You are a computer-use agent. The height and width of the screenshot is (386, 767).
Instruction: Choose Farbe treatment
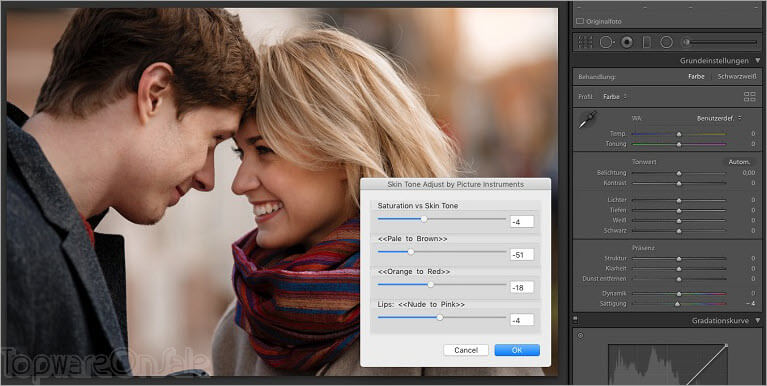point(696,77)
